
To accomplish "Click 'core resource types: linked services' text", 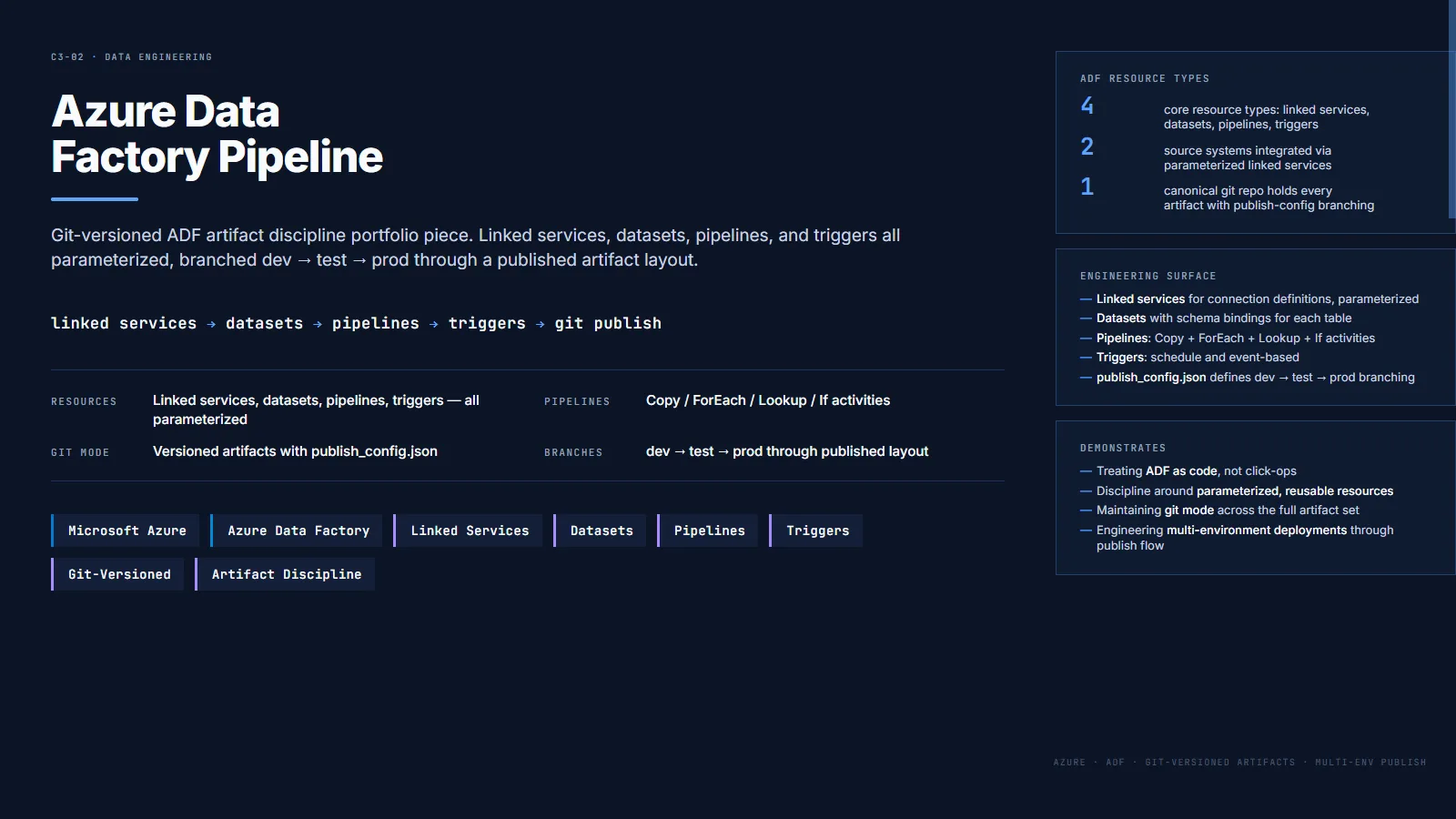I will click(x=1267, y=117).
